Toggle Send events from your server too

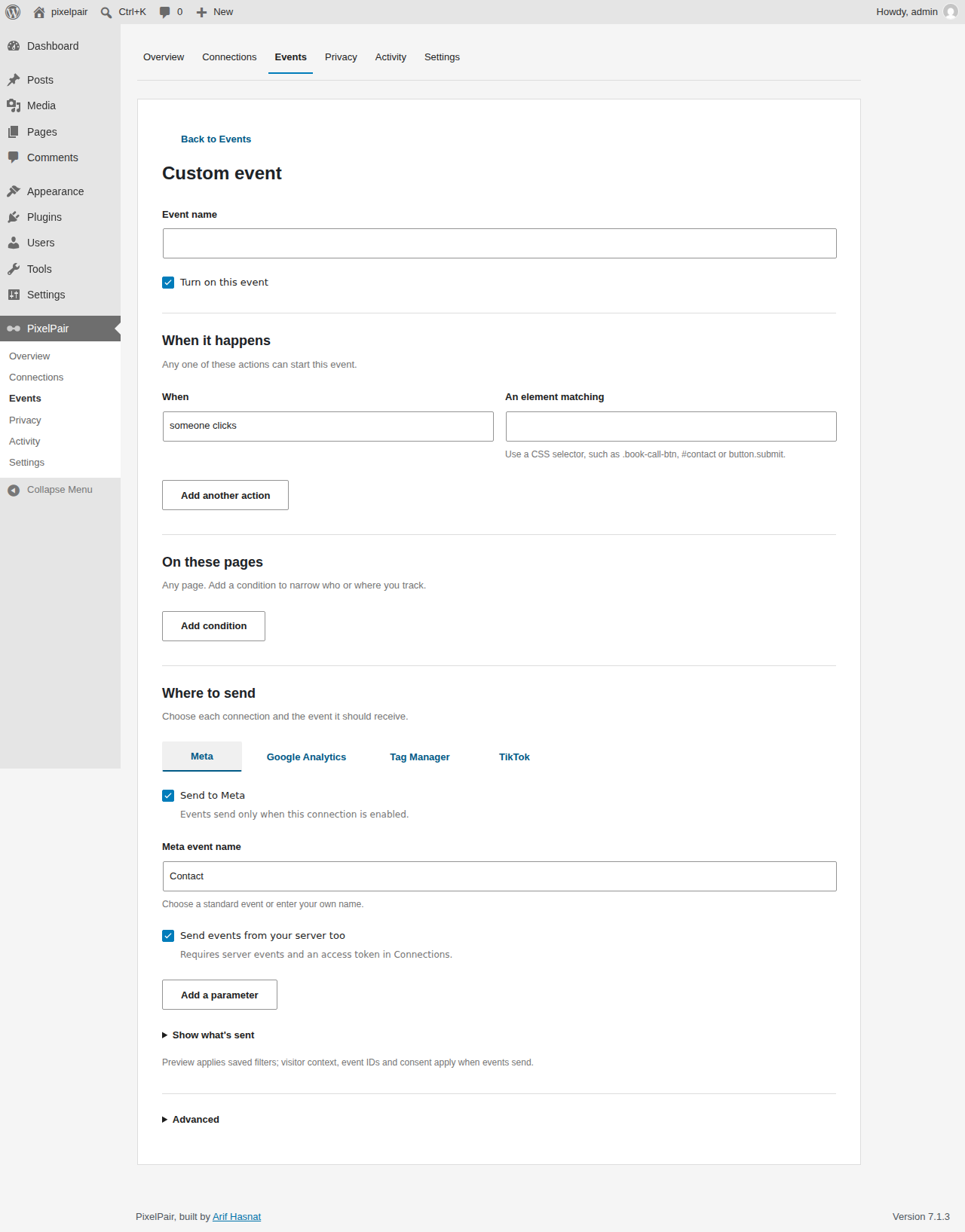point(168,936)
